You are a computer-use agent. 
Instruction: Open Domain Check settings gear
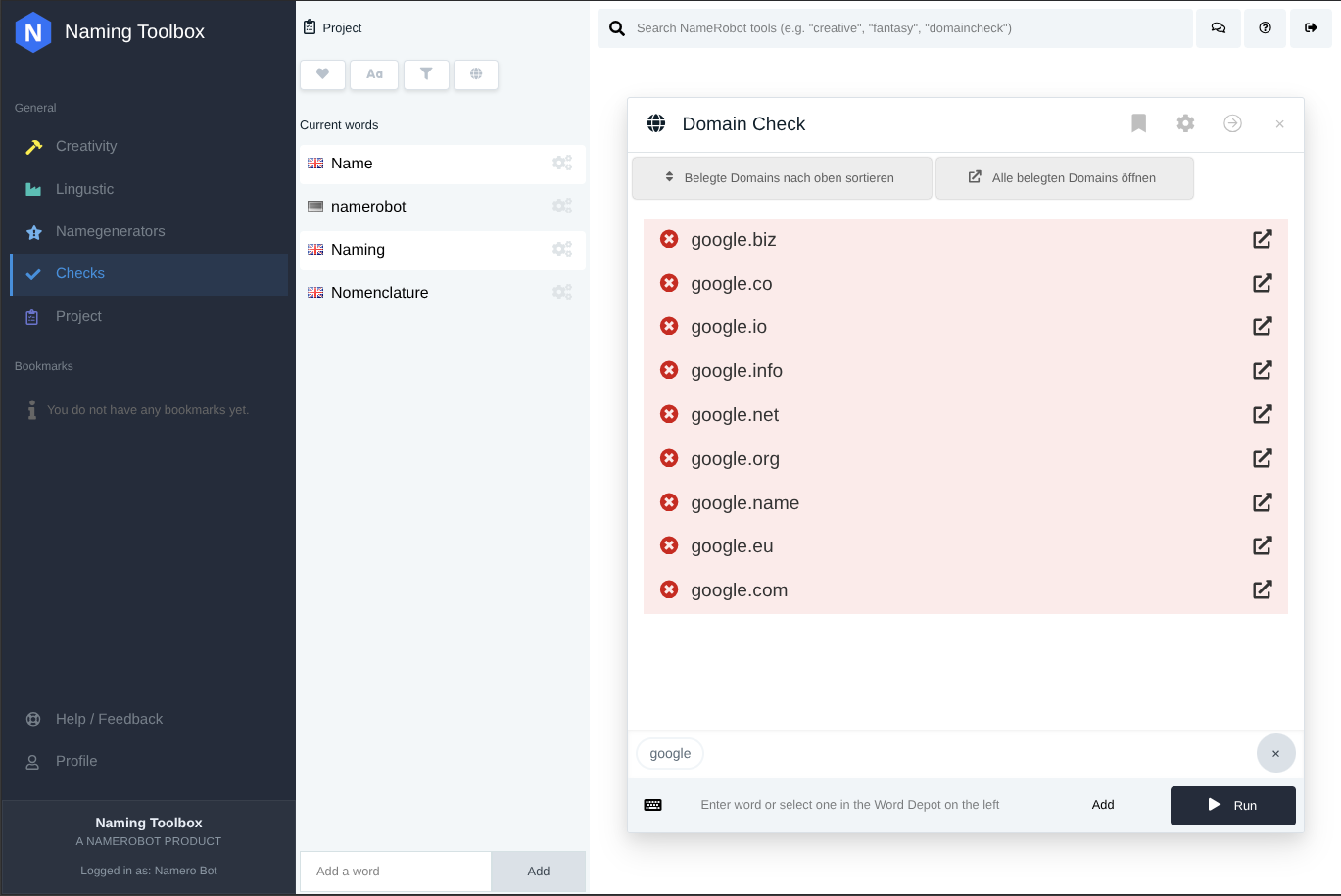[1185, 123]
